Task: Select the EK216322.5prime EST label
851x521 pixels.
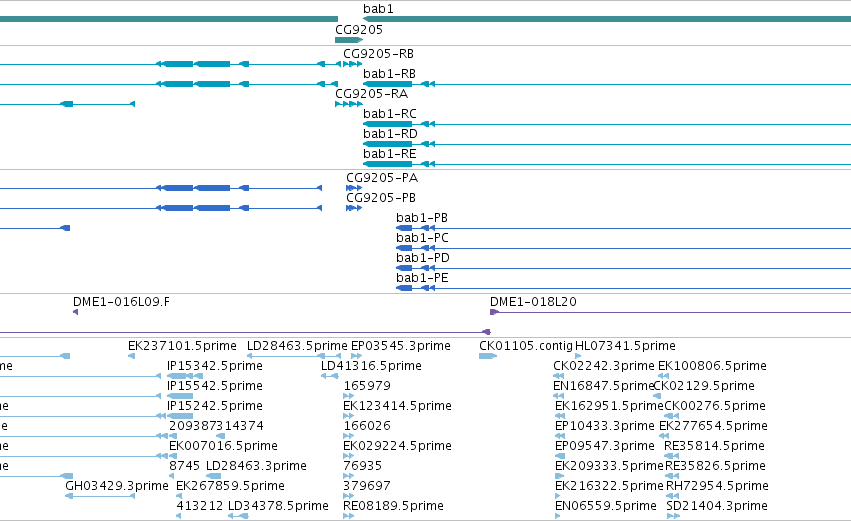Action: pyautogui.click(x=609, y=487)
